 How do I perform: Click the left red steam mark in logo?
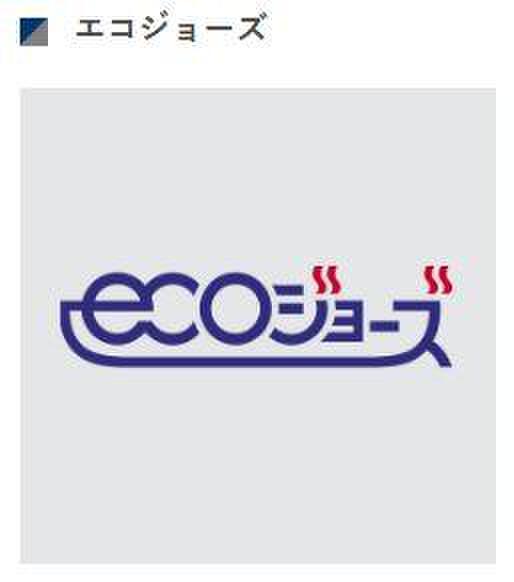[327, 279]
